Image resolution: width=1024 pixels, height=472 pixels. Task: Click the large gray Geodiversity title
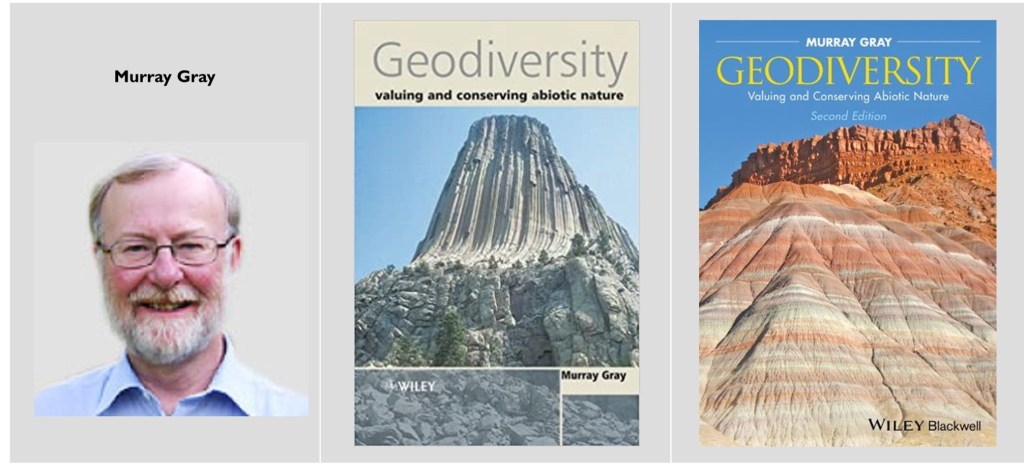(500, 61)
